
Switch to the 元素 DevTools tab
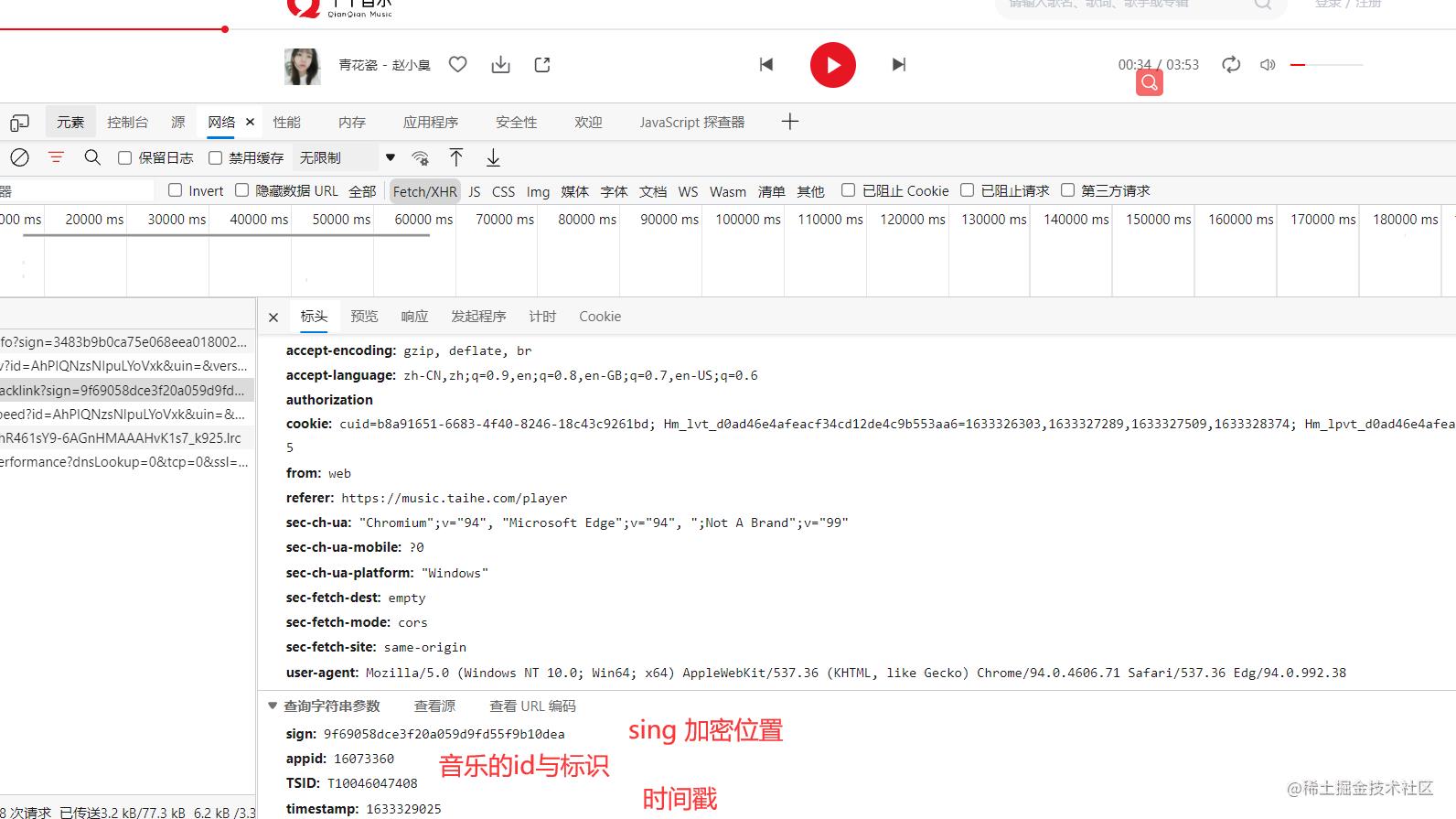tap(70, 122)
